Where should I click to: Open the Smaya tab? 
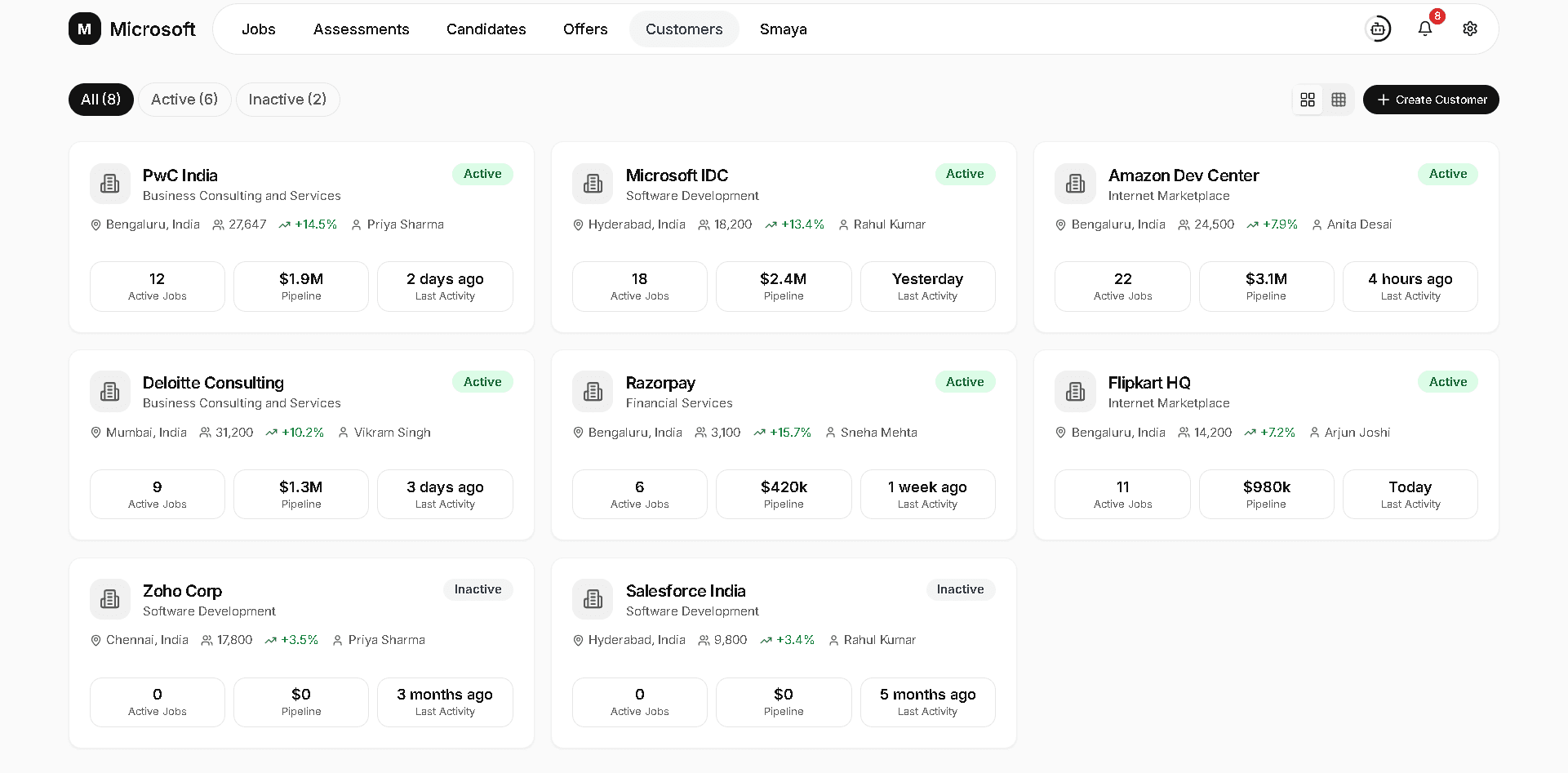click(783, 29)
